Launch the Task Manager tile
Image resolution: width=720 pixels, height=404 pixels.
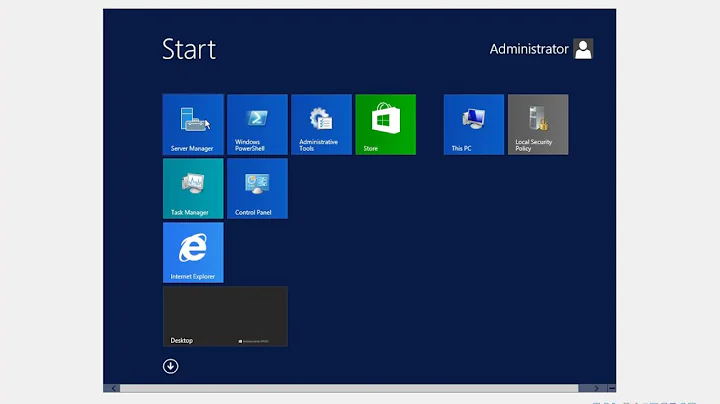[193, 189]
